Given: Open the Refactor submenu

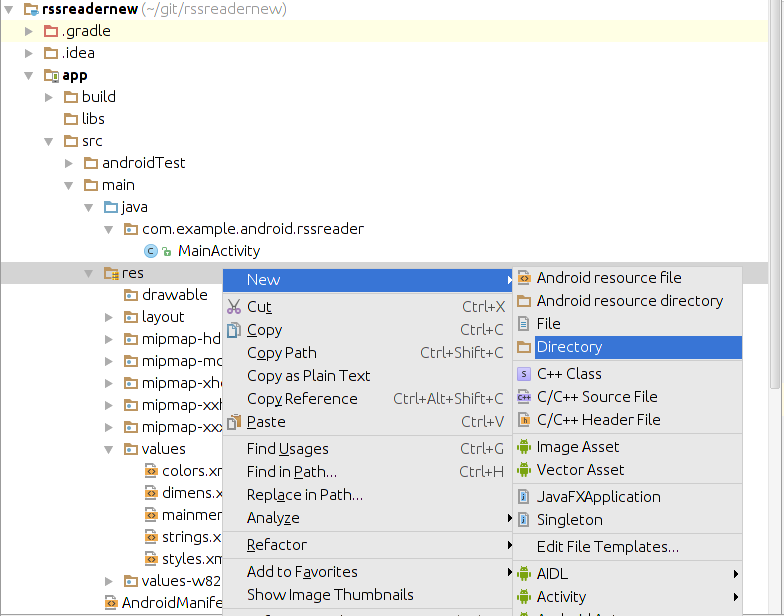Looking at the screenshot, I should click(x=367, y=545).
